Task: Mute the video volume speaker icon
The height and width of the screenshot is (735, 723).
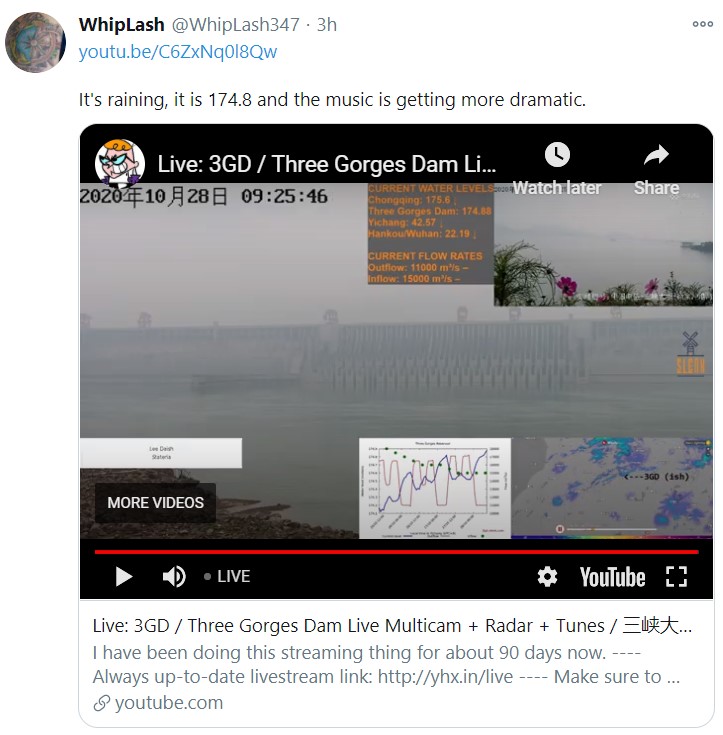Action: tap(174, 577)
